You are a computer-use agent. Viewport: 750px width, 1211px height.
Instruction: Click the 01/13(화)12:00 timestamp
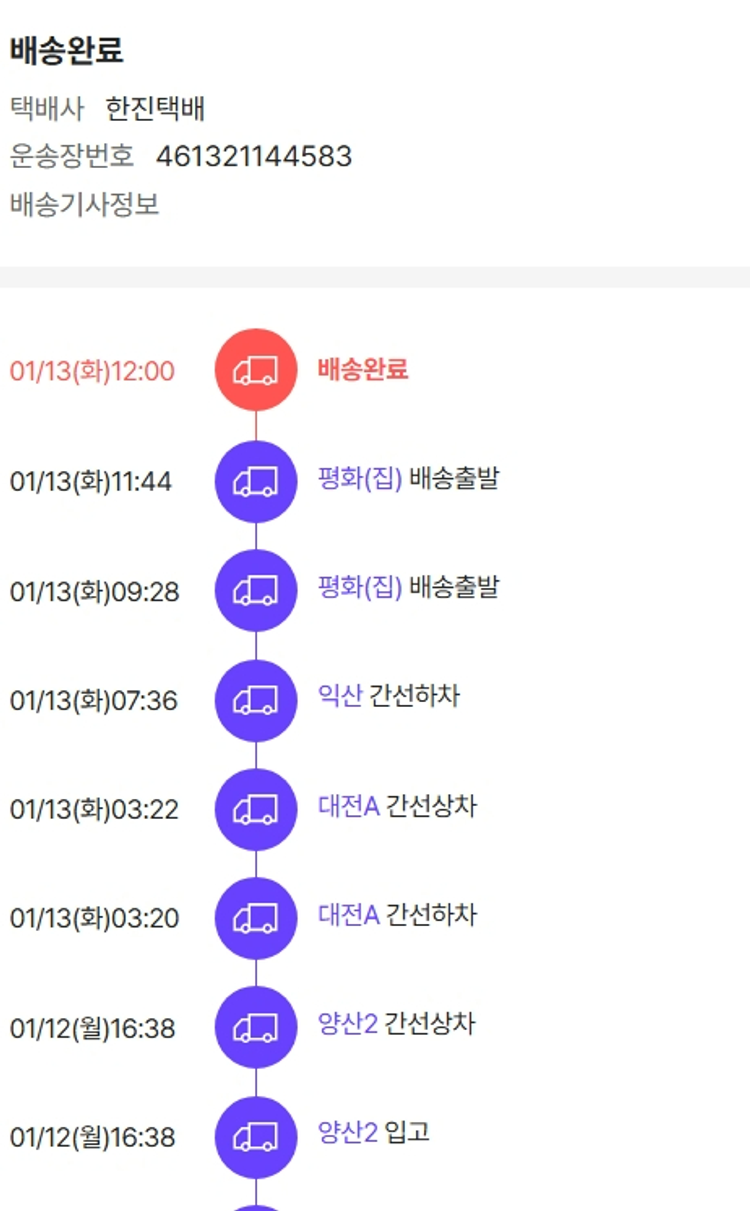click(92, 371)
